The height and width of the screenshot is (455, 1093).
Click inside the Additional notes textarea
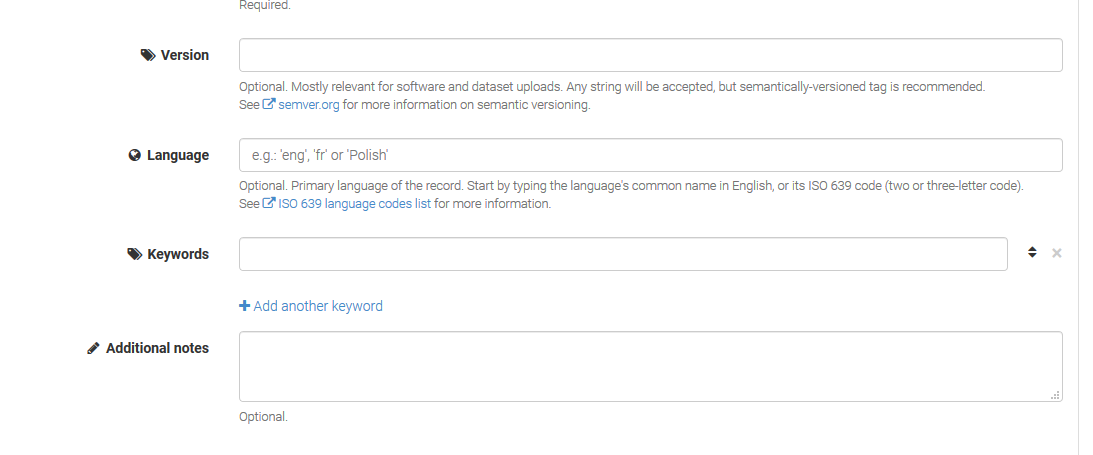tap(650, 366)
